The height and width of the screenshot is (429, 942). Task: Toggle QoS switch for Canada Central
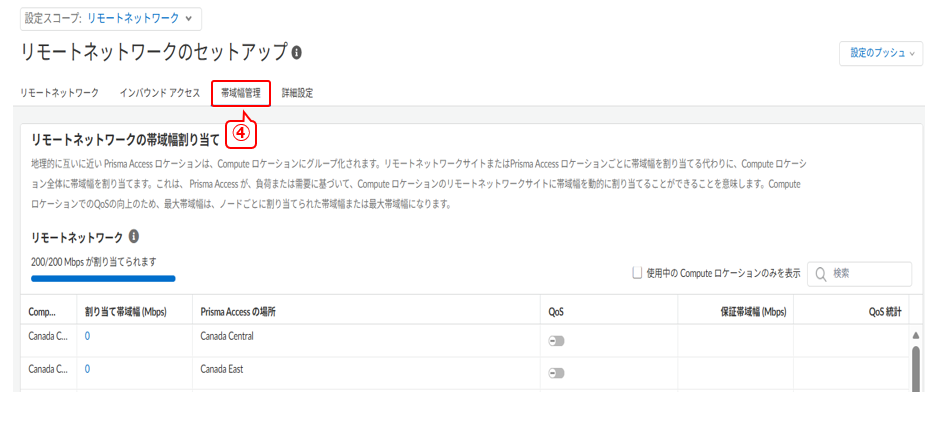click(x=556, y=341)
